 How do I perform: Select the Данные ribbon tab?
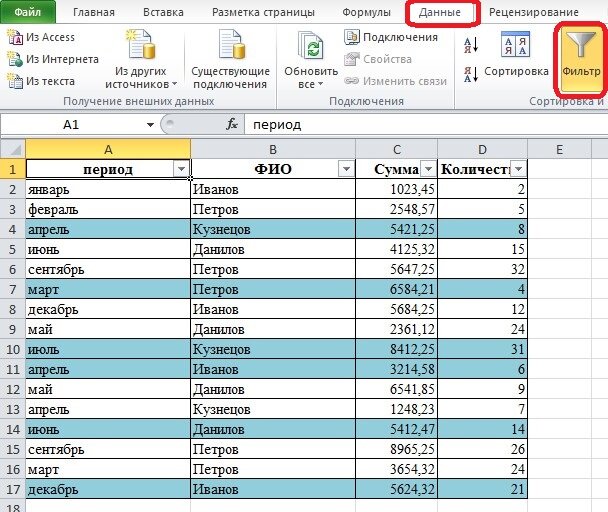coord(440,12)
